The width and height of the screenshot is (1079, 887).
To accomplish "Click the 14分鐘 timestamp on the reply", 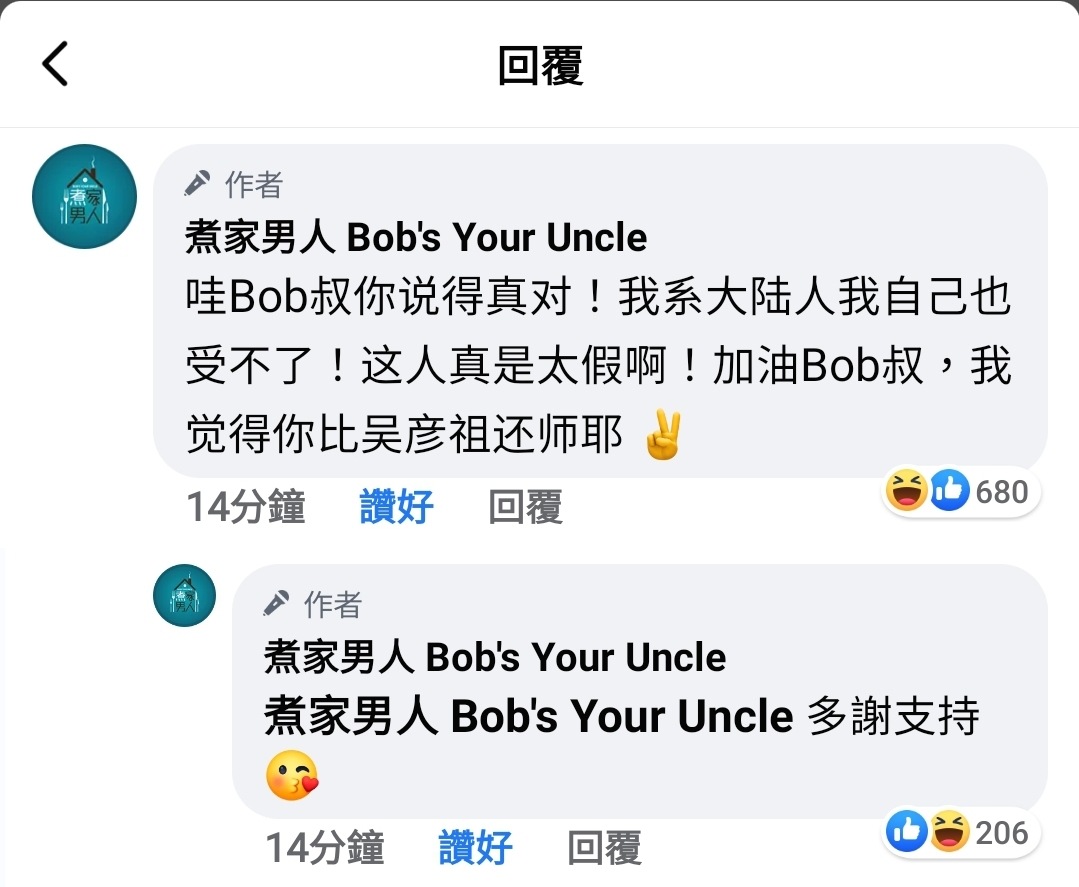I will pos(325,847).
